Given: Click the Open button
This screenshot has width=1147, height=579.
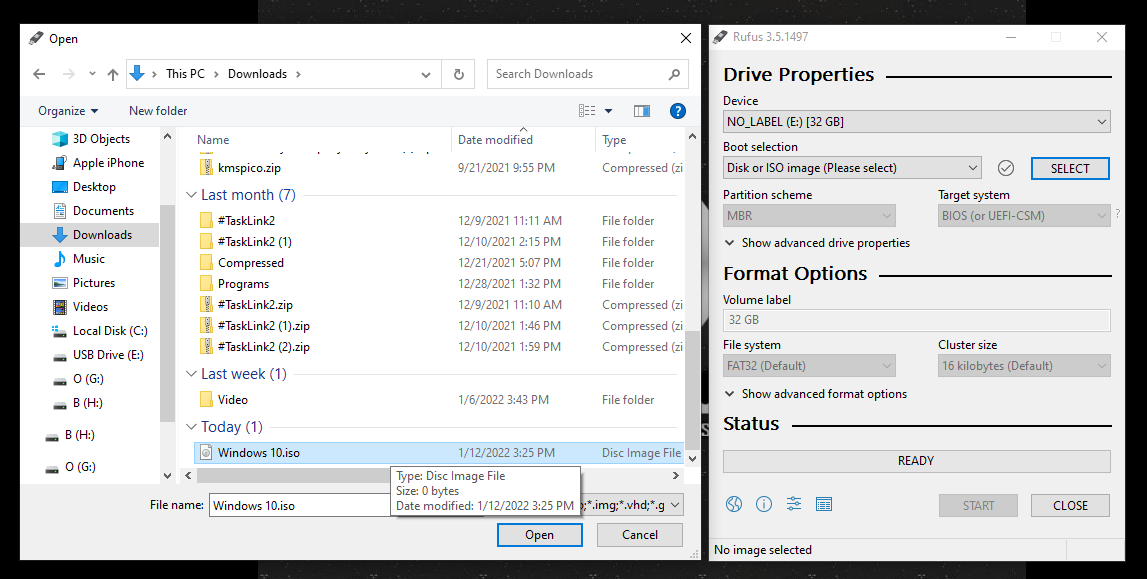Looking at the screenshot, I should (x=539, y=535).
